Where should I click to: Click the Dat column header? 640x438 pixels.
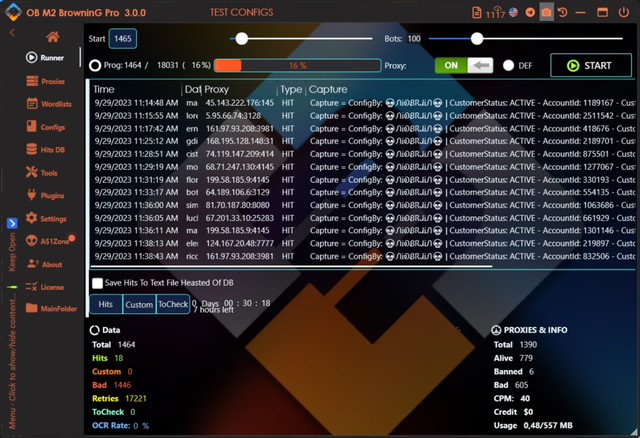[192, 89]
